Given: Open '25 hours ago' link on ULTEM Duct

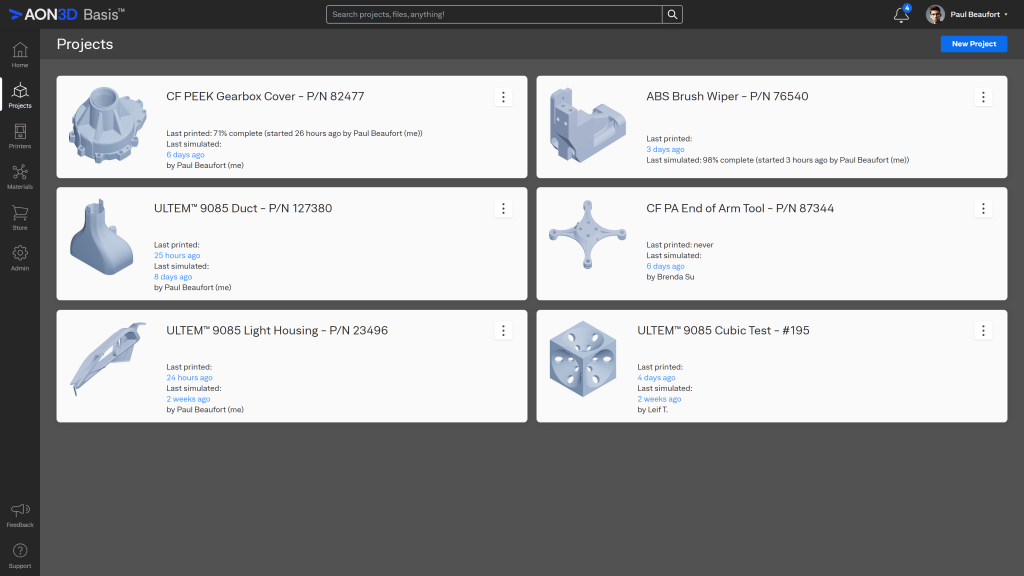Looking at the screenshot, I should coord(177,255).
